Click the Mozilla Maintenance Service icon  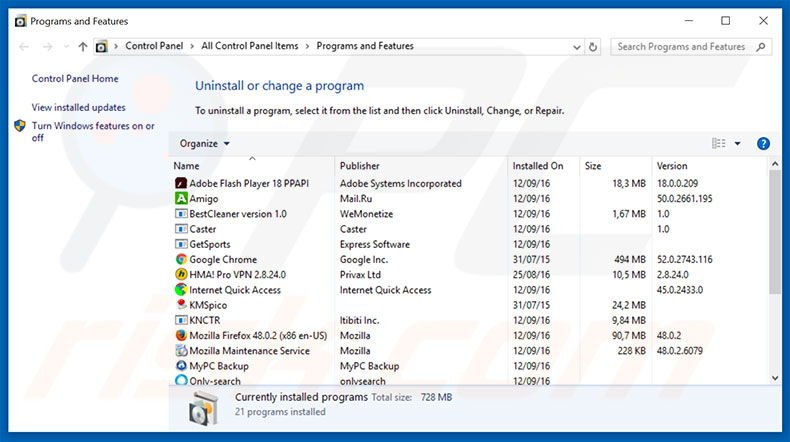[x=181, y=350]
